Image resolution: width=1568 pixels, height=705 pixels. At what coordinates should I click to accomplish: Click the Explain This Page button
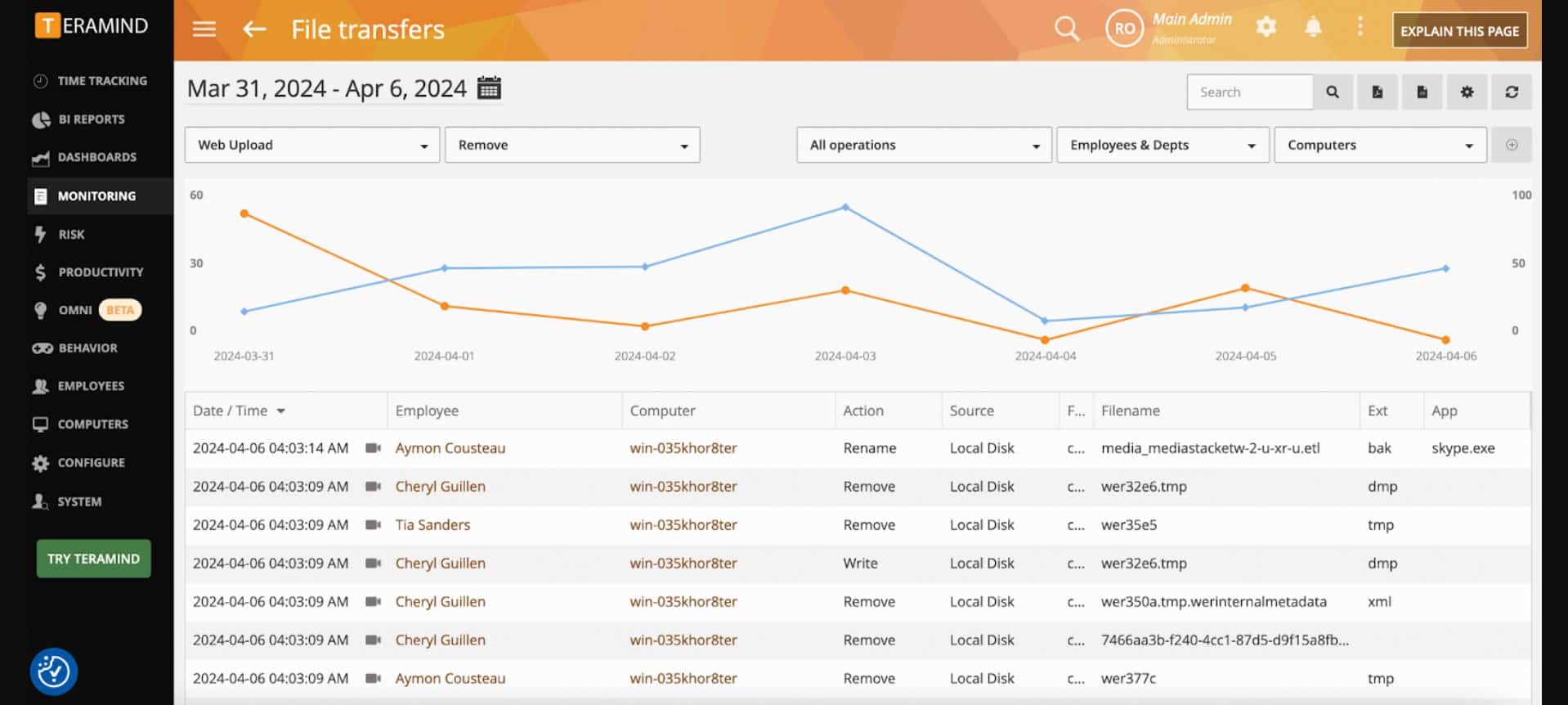coord(1459,31)
